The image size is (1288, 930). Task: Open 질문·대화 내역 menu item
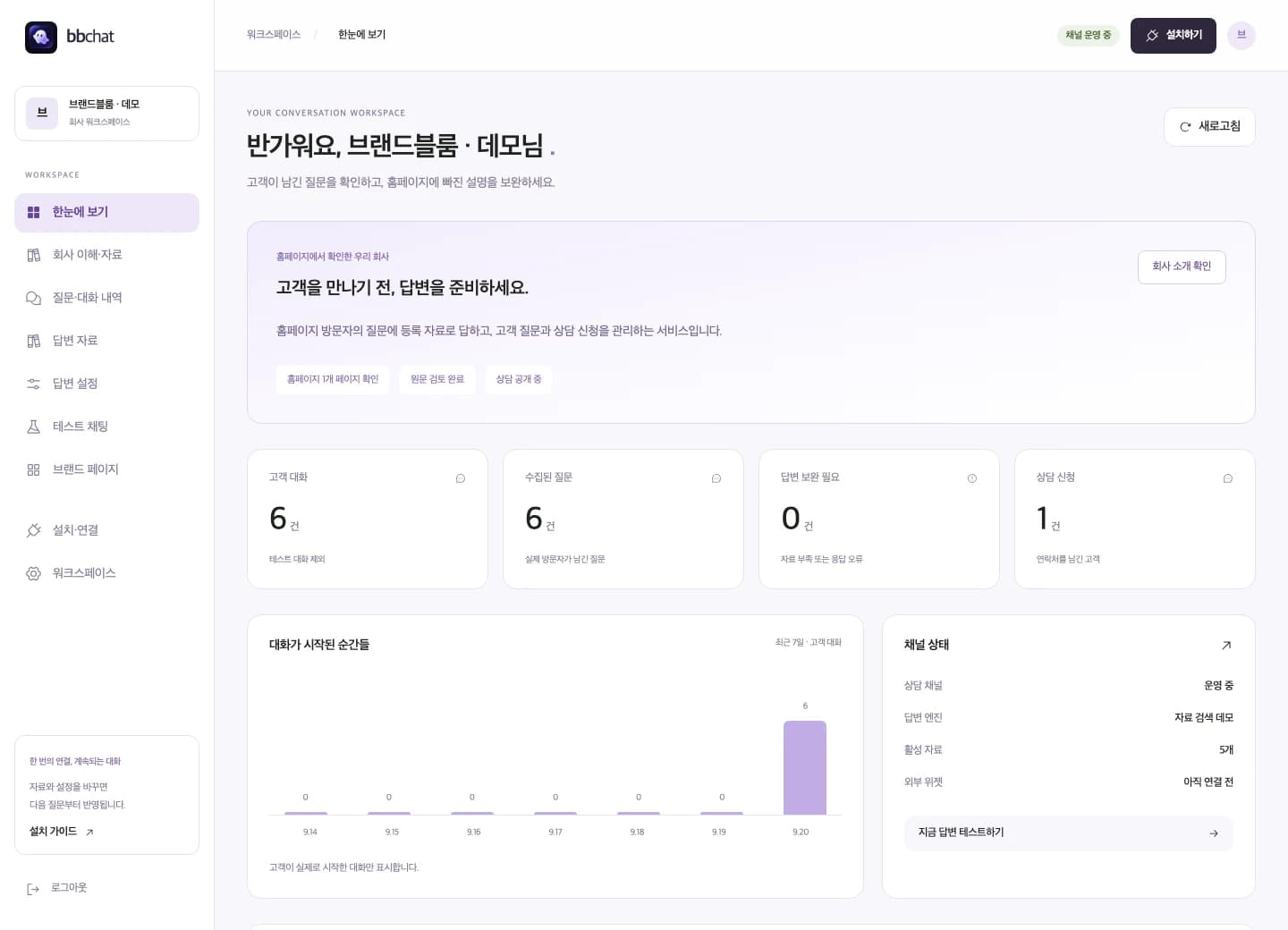tap(106, 299)
